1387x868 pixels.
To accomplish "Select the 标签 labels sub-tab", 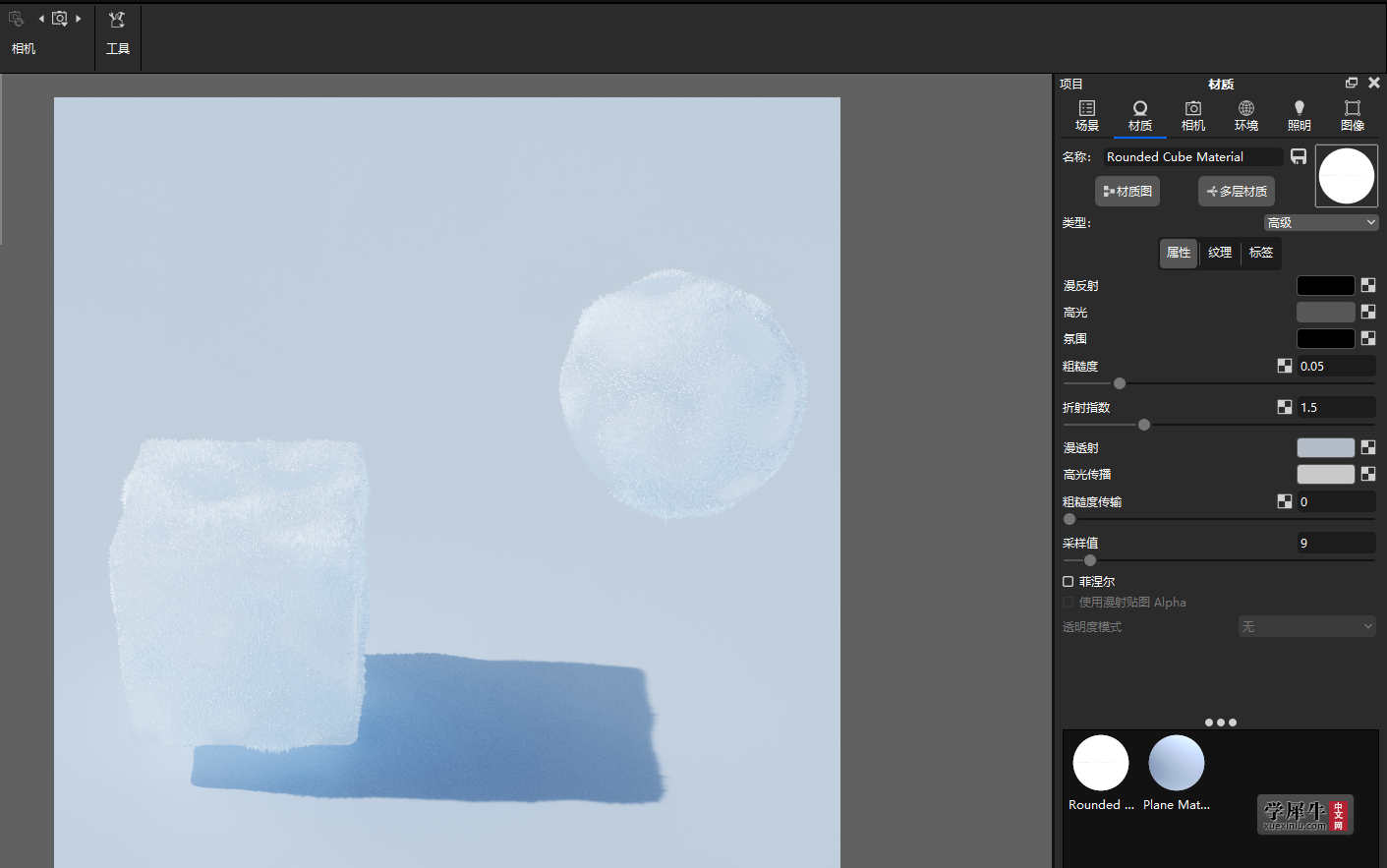I will (1261, 253).
